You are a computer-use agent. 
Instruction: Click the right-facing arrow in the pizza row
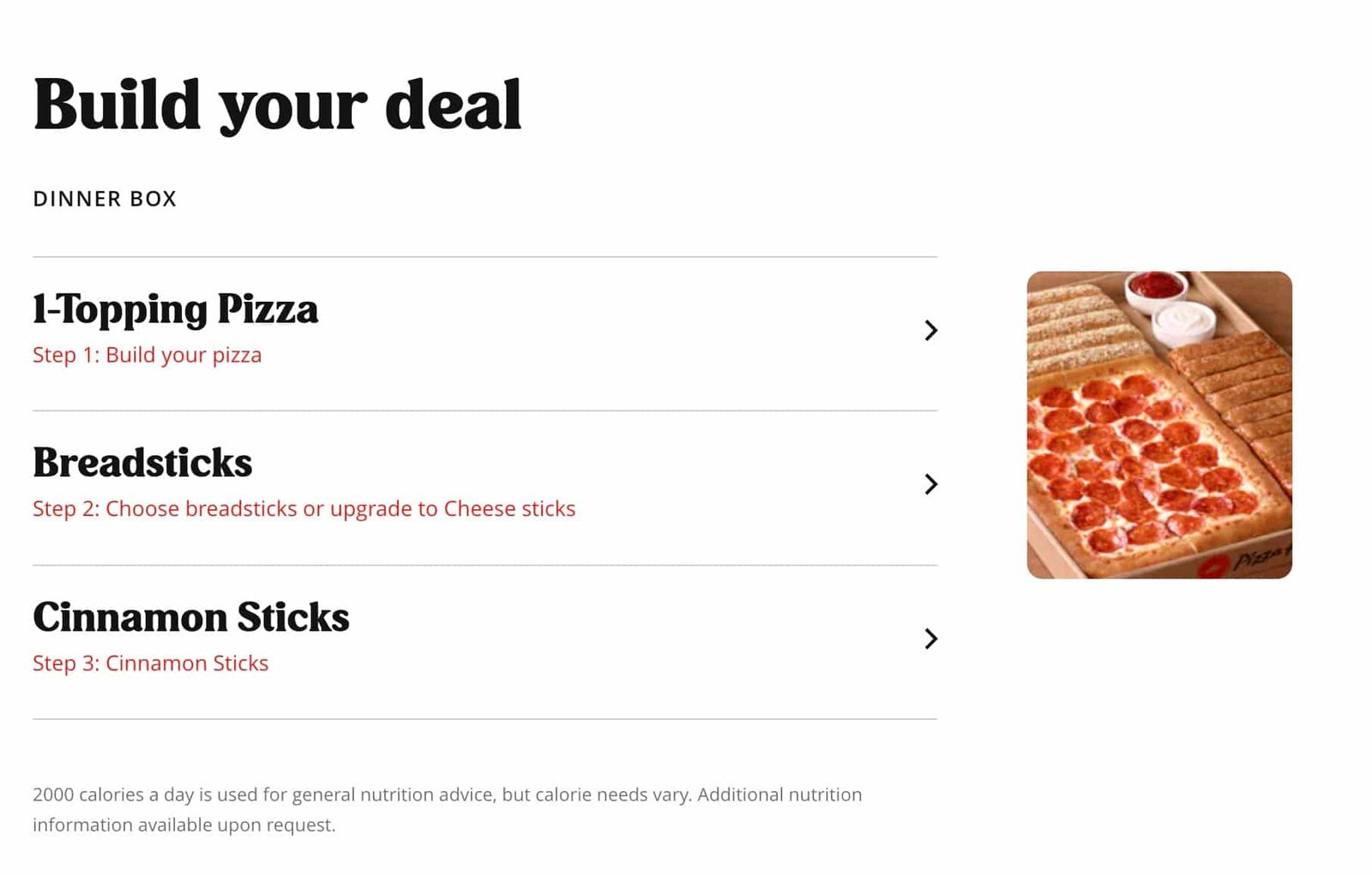[931, 331]
